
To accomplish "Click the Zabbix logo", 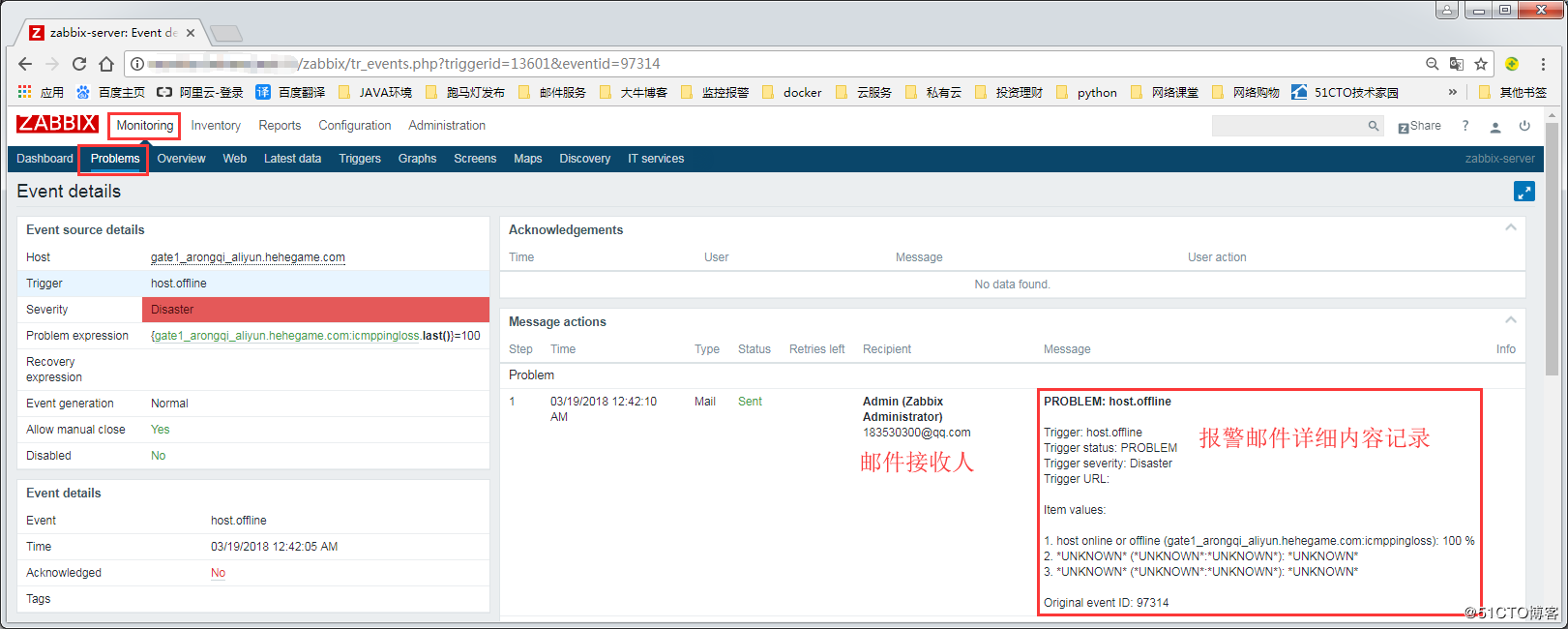I will [58, 124].
